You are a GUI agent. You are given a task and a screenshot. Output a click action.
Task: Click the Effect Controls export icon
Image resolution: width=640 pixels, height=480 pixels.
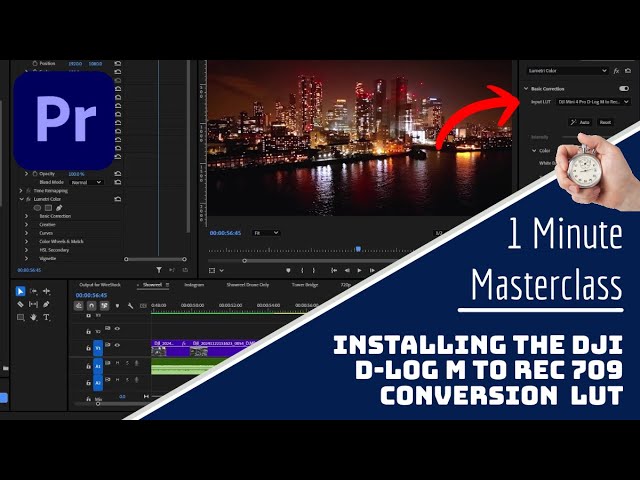(x=185, y=270)
